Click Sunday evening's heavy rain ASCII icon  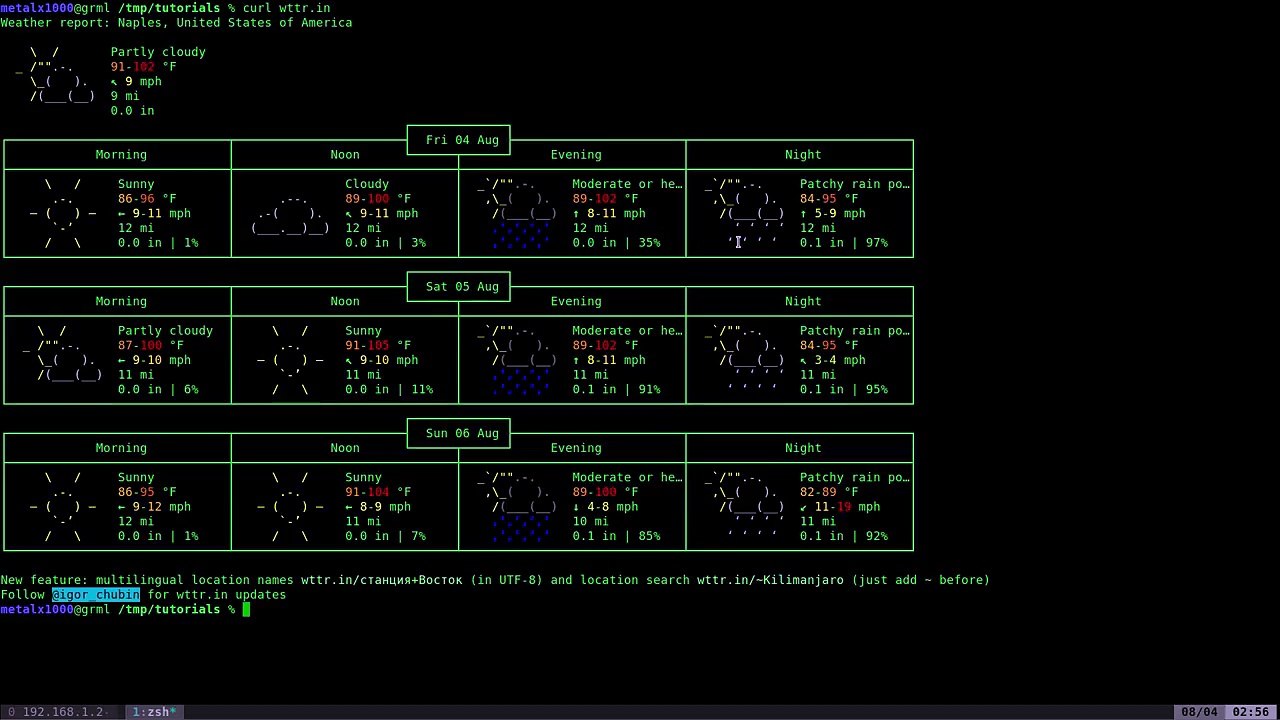point(517,507)
